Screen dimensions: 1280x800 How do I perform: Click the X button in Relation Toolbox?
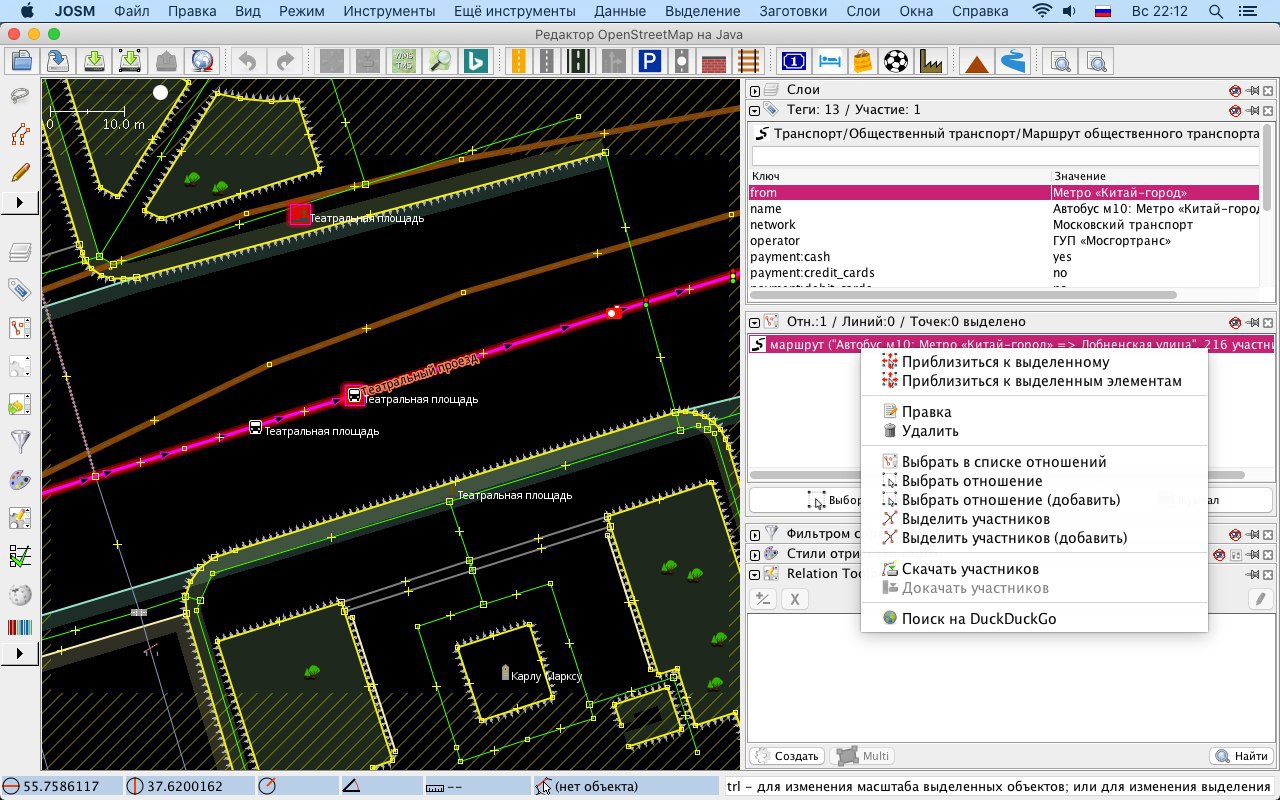[x=794, y=599]
